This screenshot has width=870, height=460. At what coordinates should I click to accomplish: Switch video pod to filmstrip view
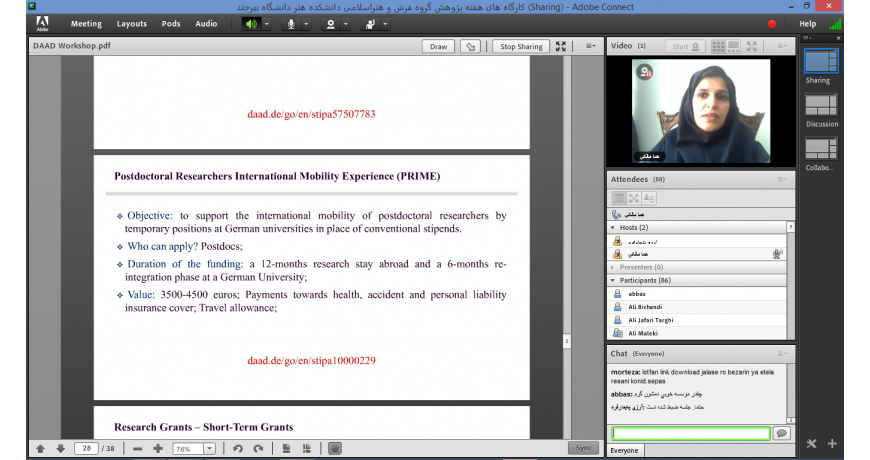click(x=734, y=47)
